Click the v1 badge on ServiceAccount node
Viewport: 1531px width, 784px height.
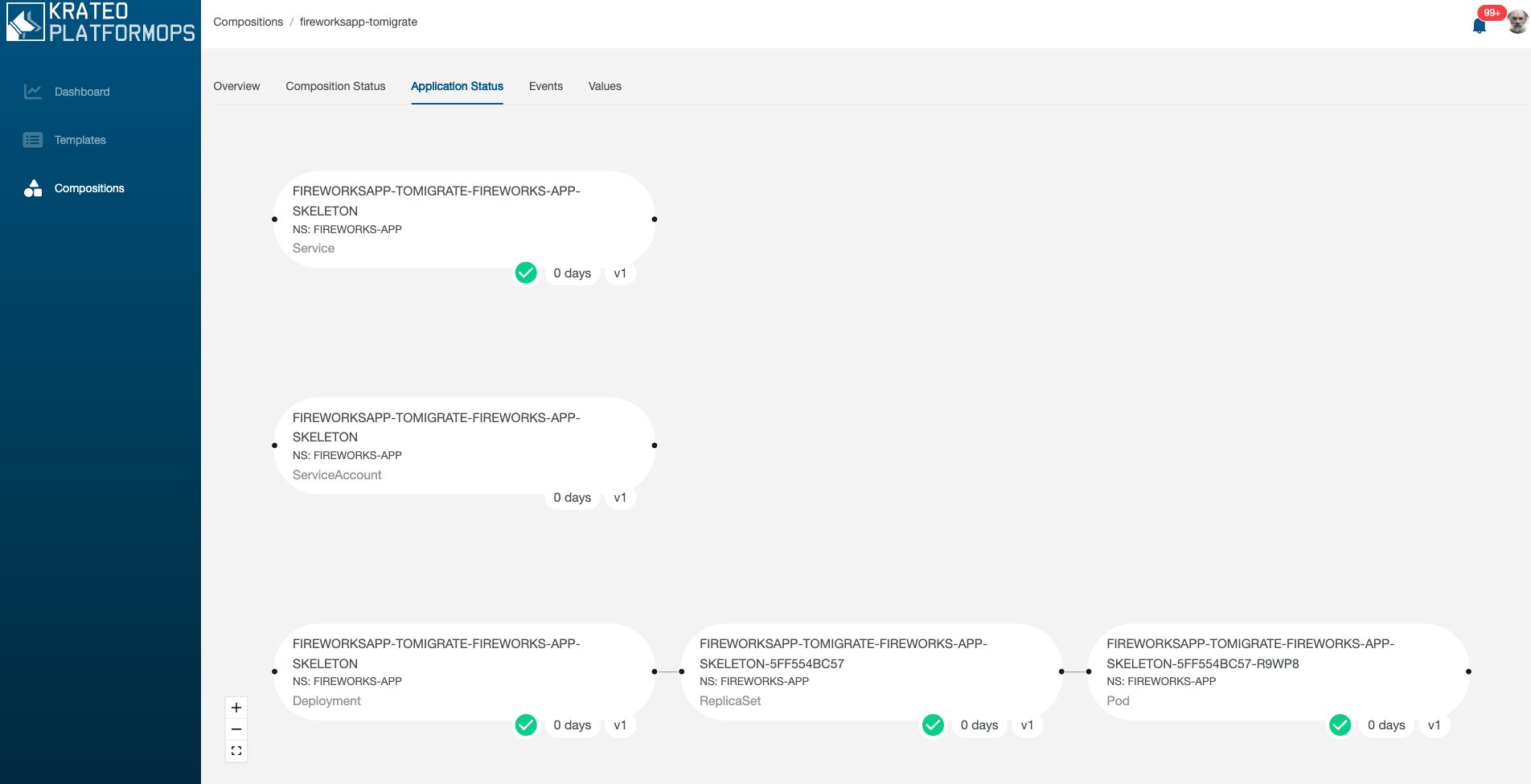click(620, 498)
